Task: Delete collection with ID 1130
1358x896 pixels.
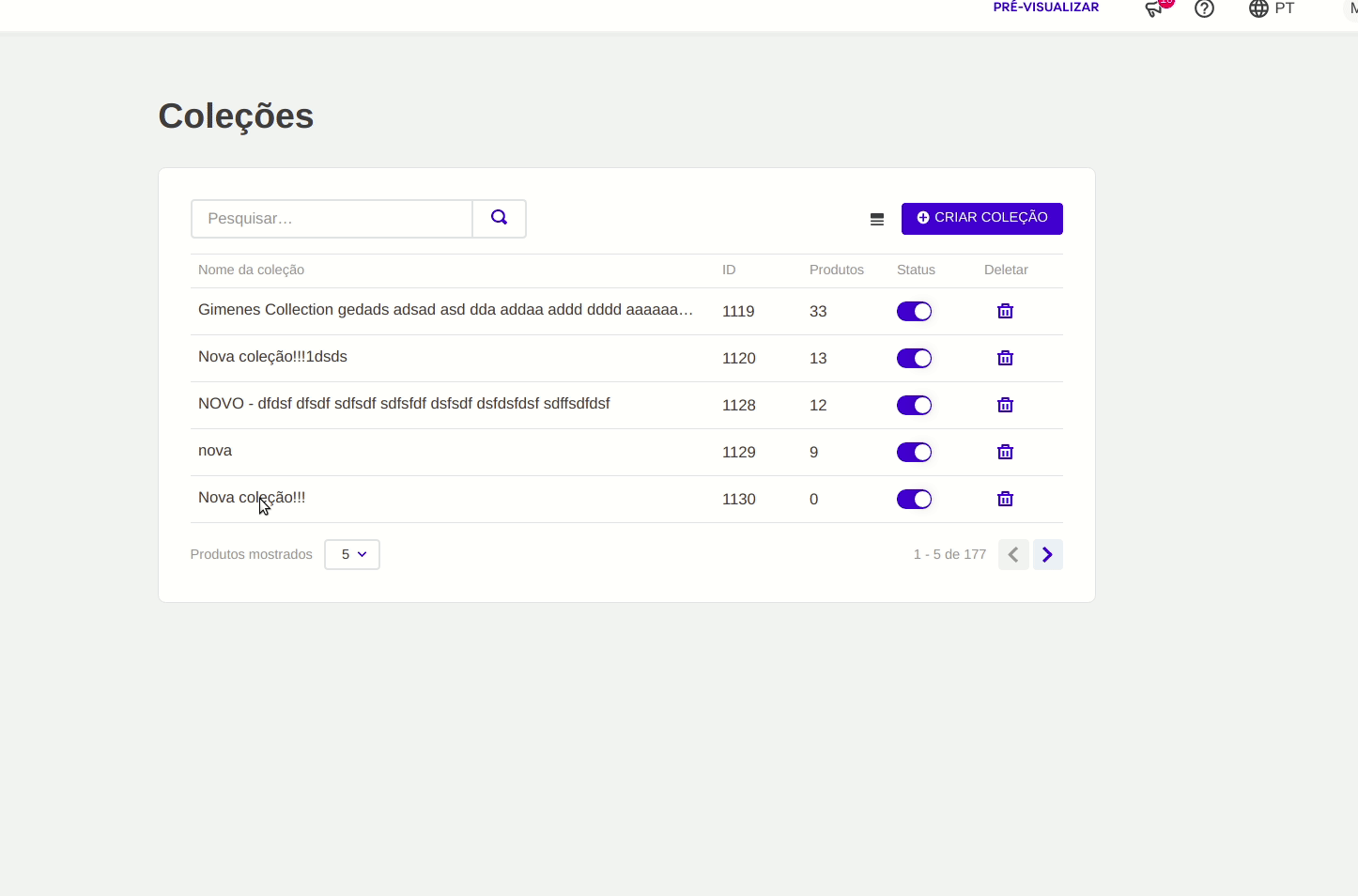Action: point(1005,499)
